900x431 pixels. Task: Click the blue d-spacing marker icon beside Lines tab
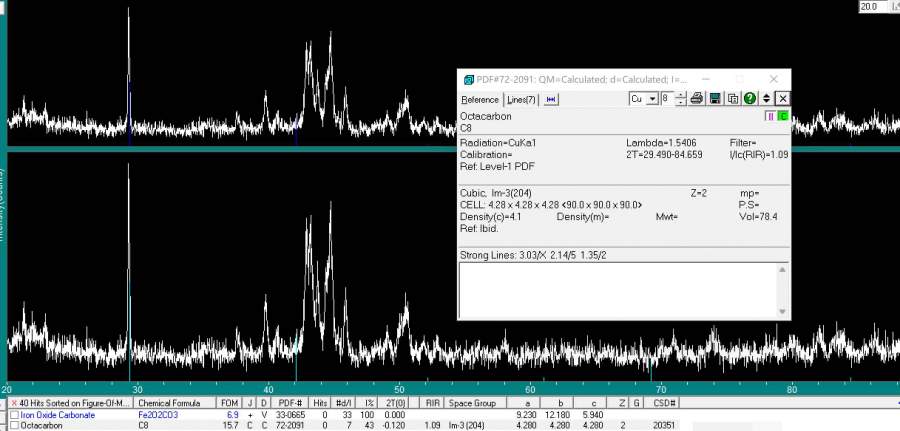pyautogui.click(x=551, y=99)
